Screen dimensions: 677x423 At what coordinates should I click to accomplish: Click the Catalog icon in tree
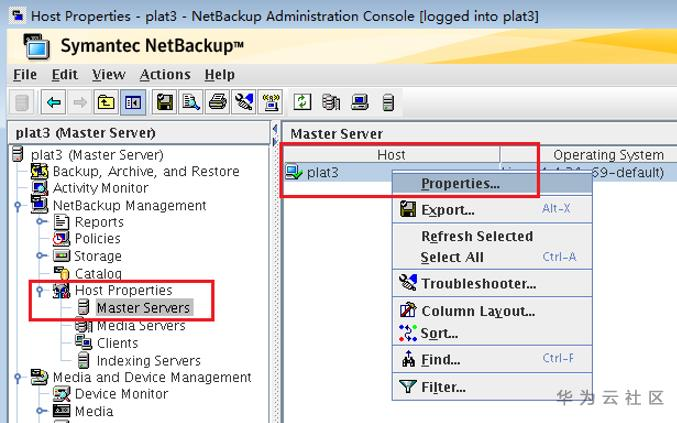tap(62, 273)
